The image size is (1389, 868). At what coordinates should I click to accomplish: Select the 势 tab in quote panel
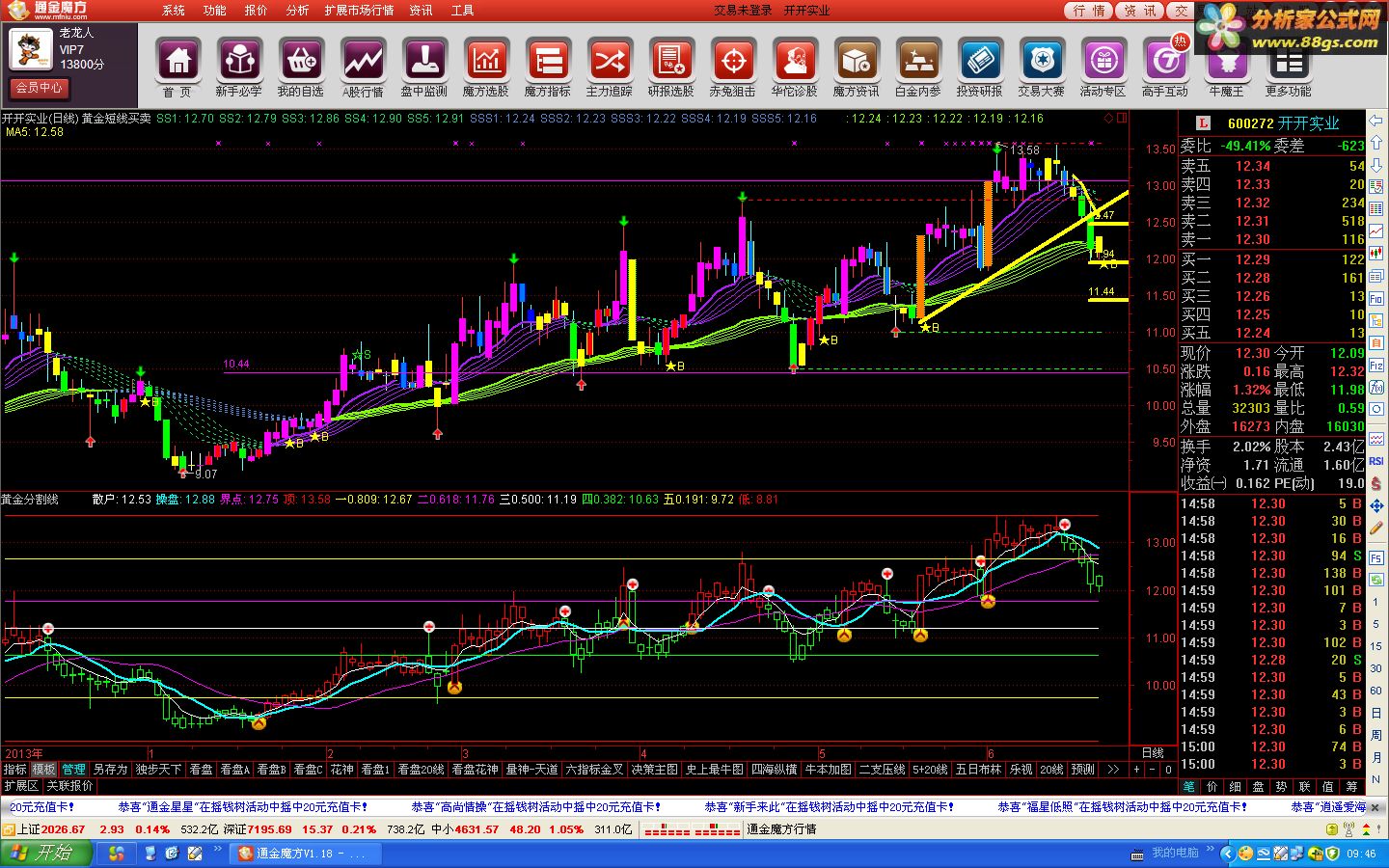1282,787
